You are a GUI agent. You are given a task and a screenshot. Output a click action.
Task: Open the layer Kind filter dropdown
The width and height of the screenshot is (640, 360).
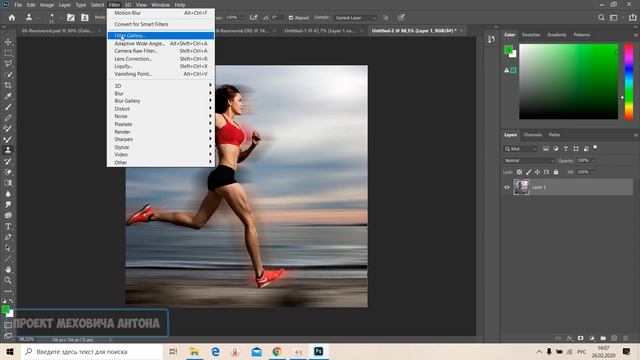click(x=521, y=149)
